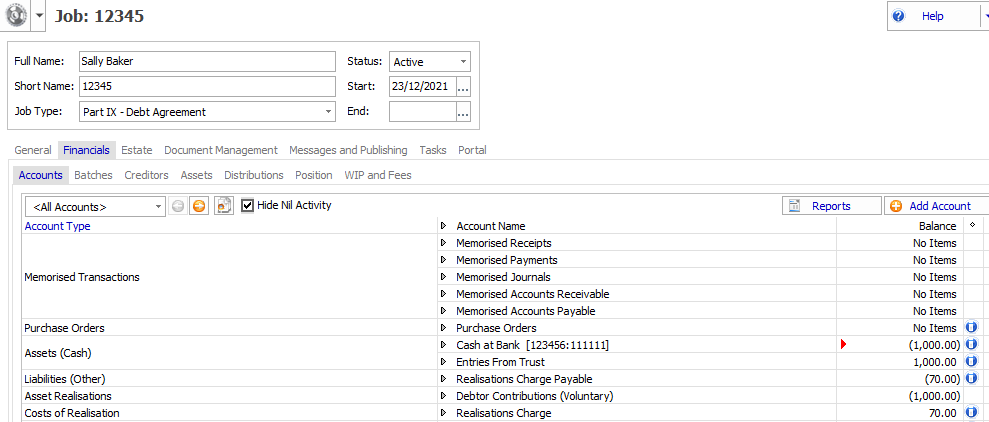Viewport: 989px width, 422px height.
Task: Click the blue Help question mark icon
Action: coord(899,17)
